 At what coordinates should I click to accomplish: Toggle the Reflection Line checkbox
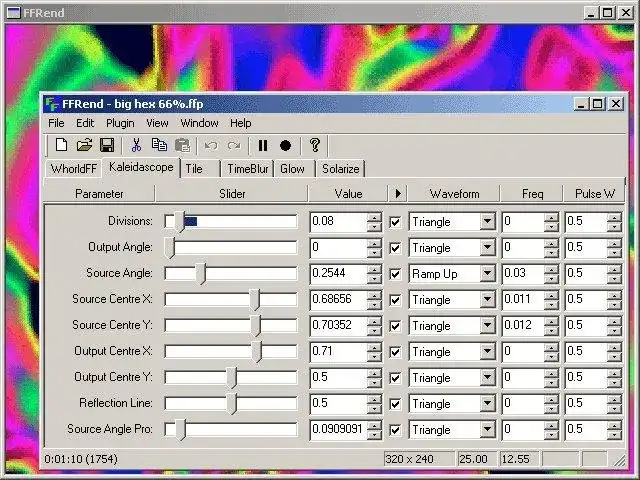click(x=395, y=404)
